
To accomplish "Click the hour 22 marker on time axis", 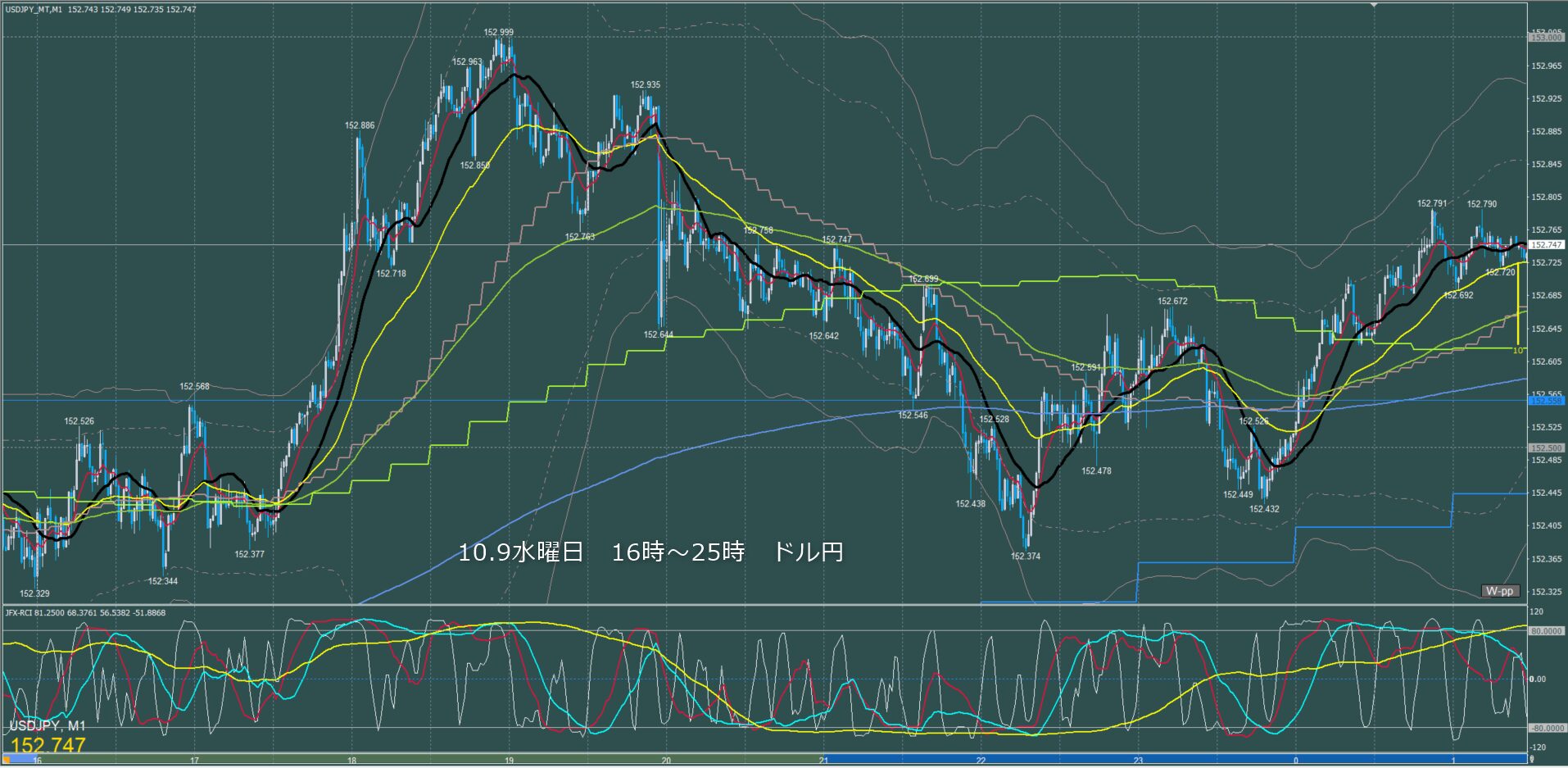I will tap(981, 761).
